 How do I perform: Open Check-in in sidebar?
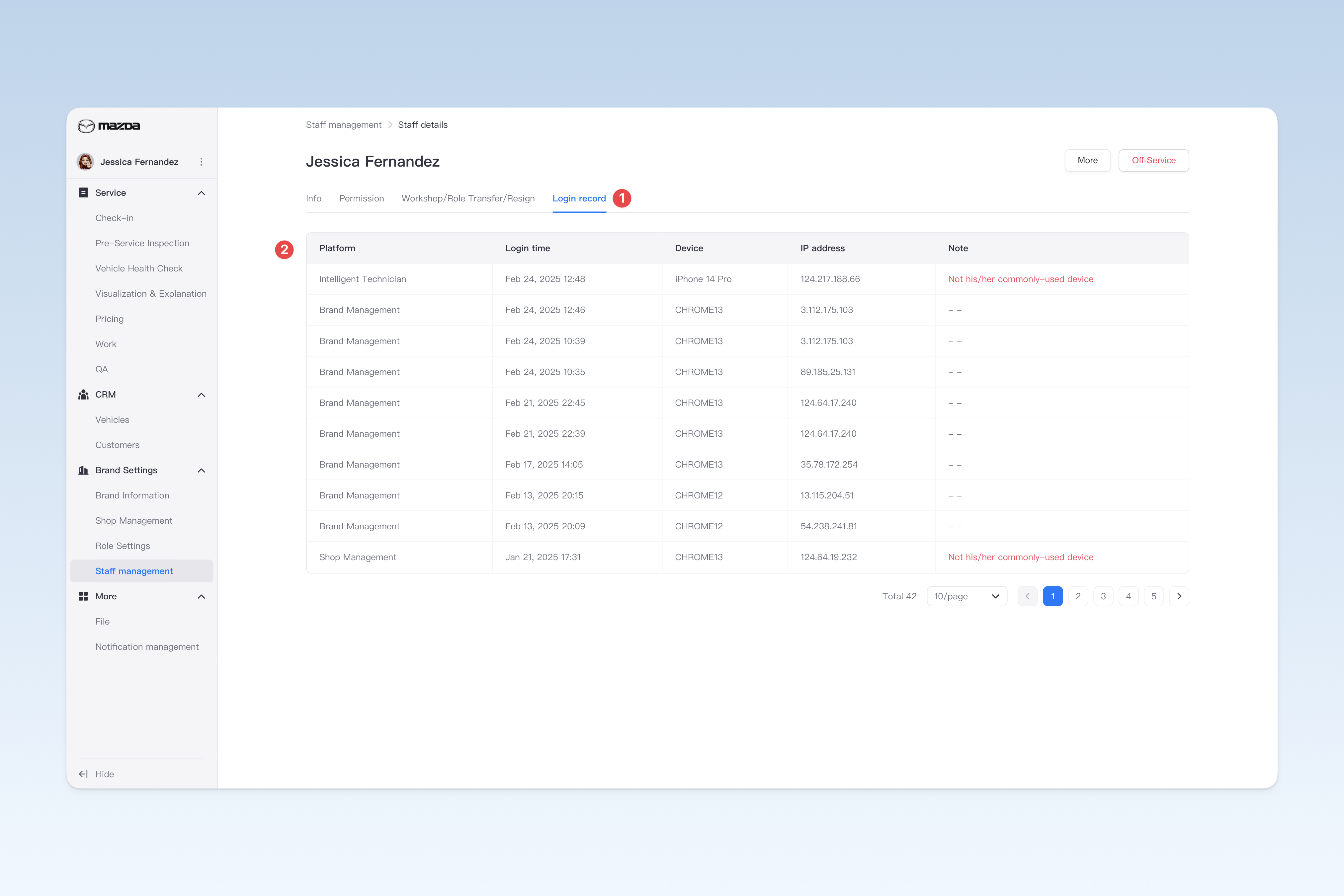[x=114, y=218]
